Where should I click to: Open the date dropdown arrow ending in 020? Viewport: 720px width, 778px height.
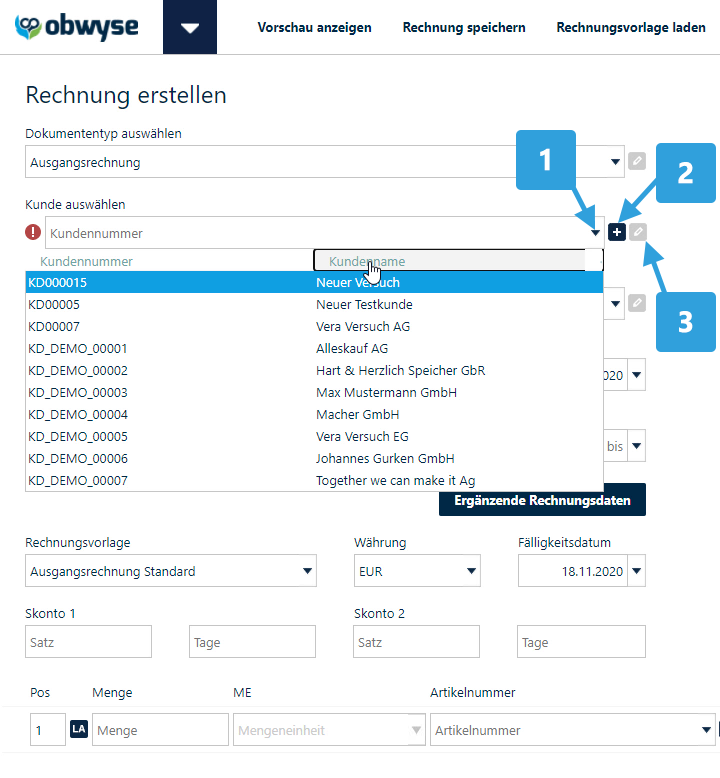[637, 375]
